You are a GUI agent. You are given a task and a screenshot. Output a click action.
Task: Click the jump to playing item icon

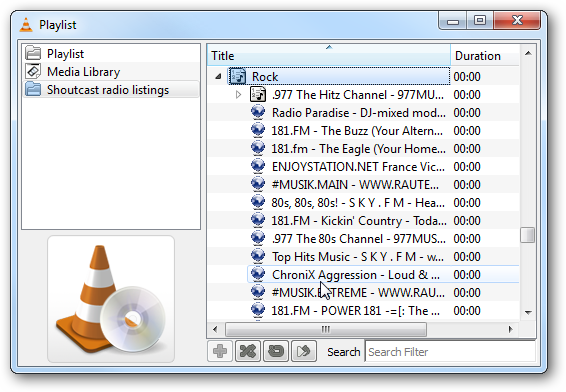point(304,351)
